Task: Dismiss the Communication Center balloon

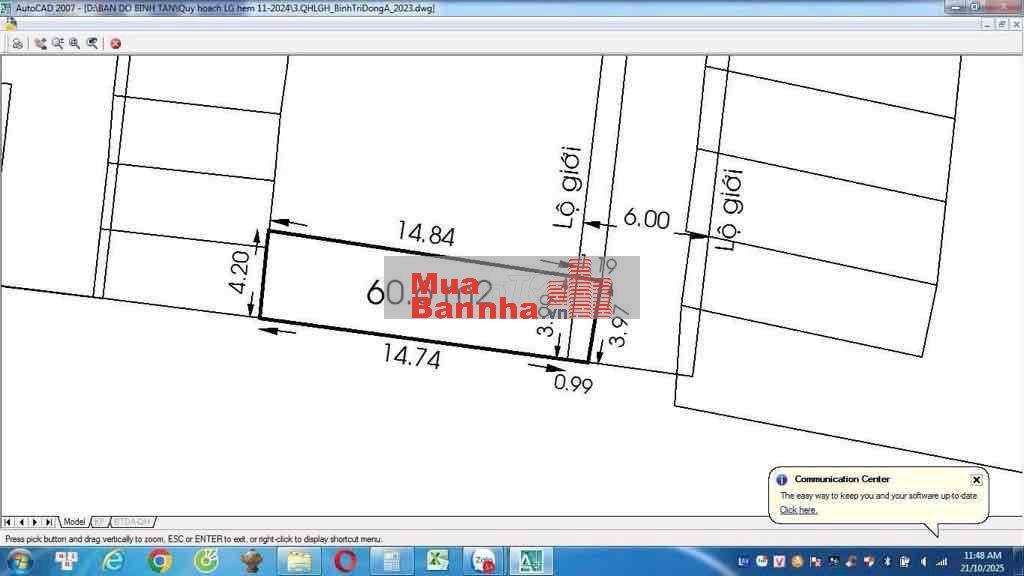Action: pyautogui.click(x=976, y=480)
